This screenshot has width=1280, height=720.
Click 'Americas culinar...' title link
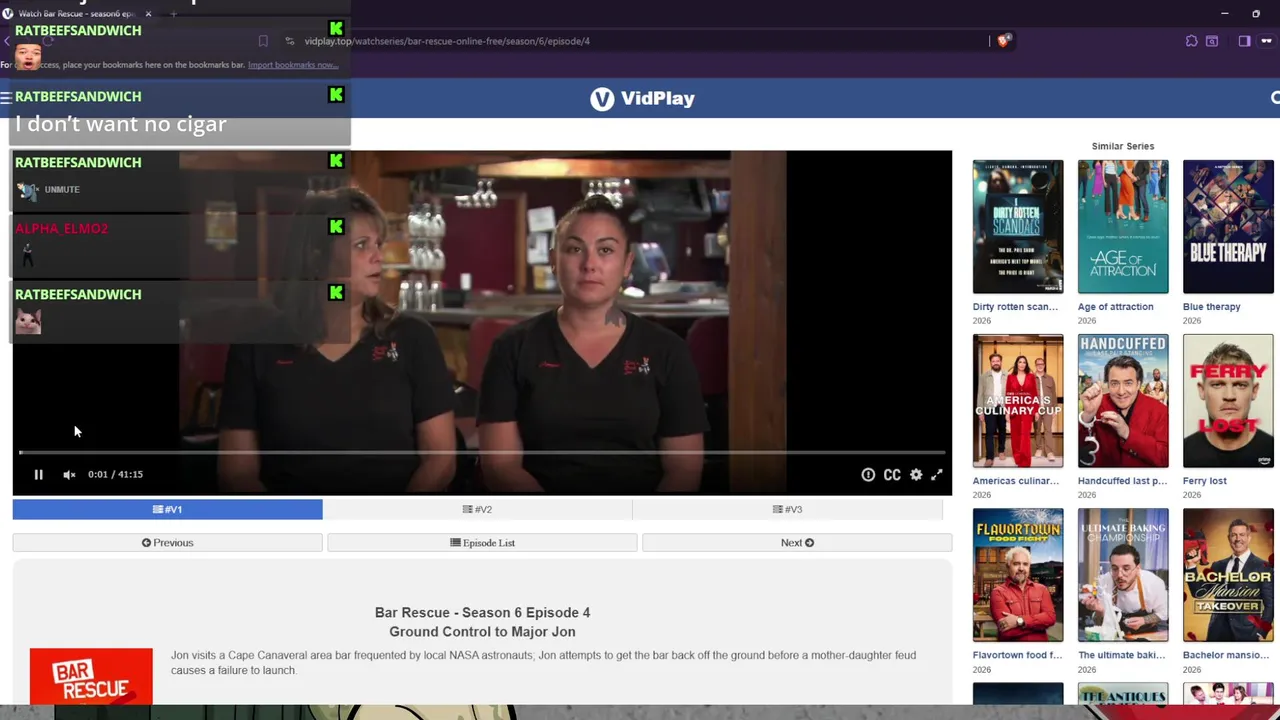(1015, 481)
